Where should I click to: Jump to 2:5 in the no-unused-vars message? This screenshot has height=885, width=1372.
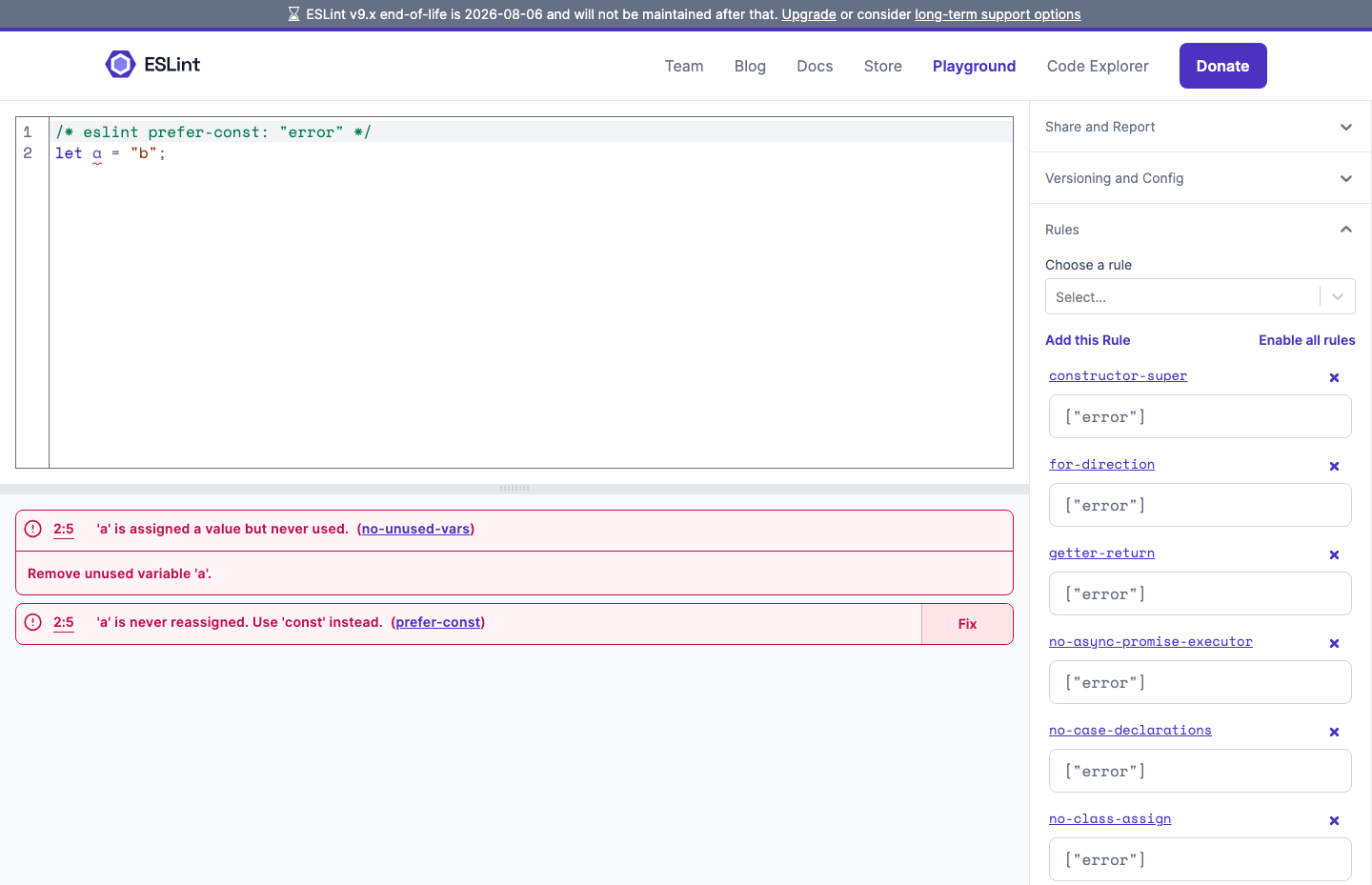[x=64, y=529]
